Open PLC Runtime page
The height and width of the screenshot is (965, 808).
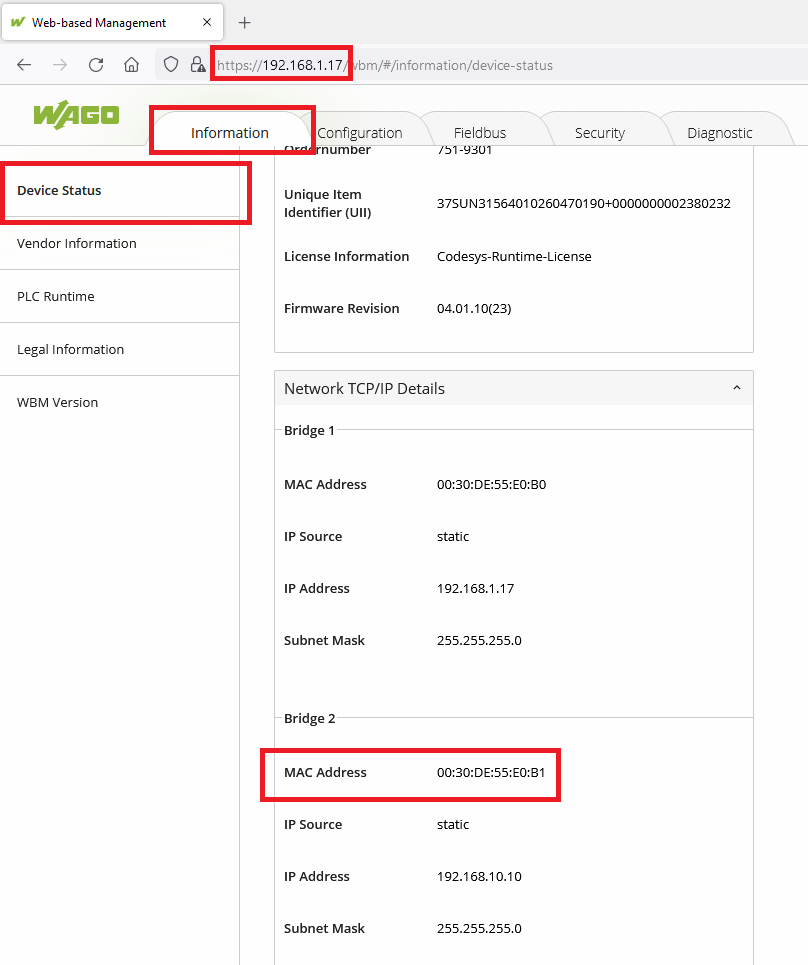(x=56, y=296)
